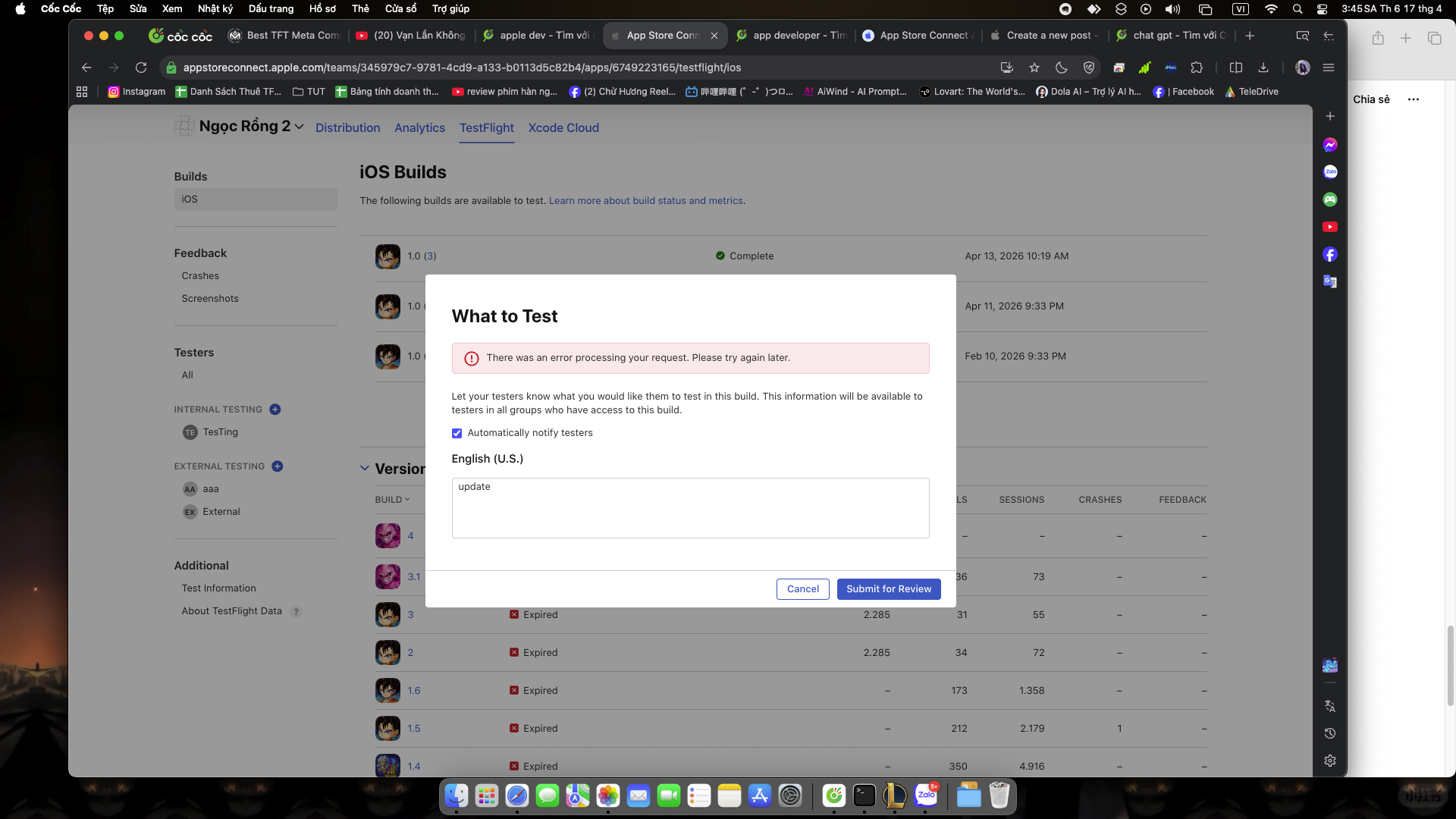Open the Zalo sidebar icon

tap(1330, 172)
